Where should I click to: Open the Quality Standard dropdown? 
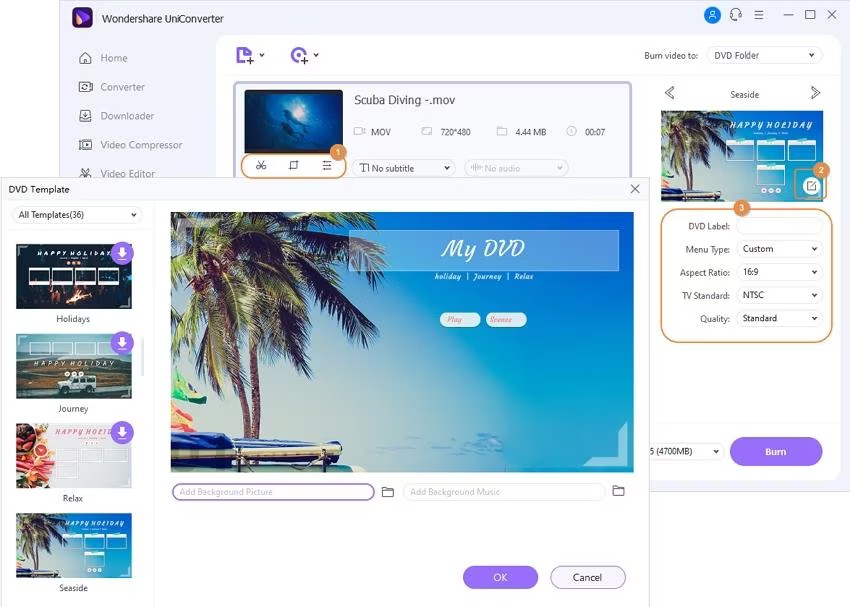[779, 318]
